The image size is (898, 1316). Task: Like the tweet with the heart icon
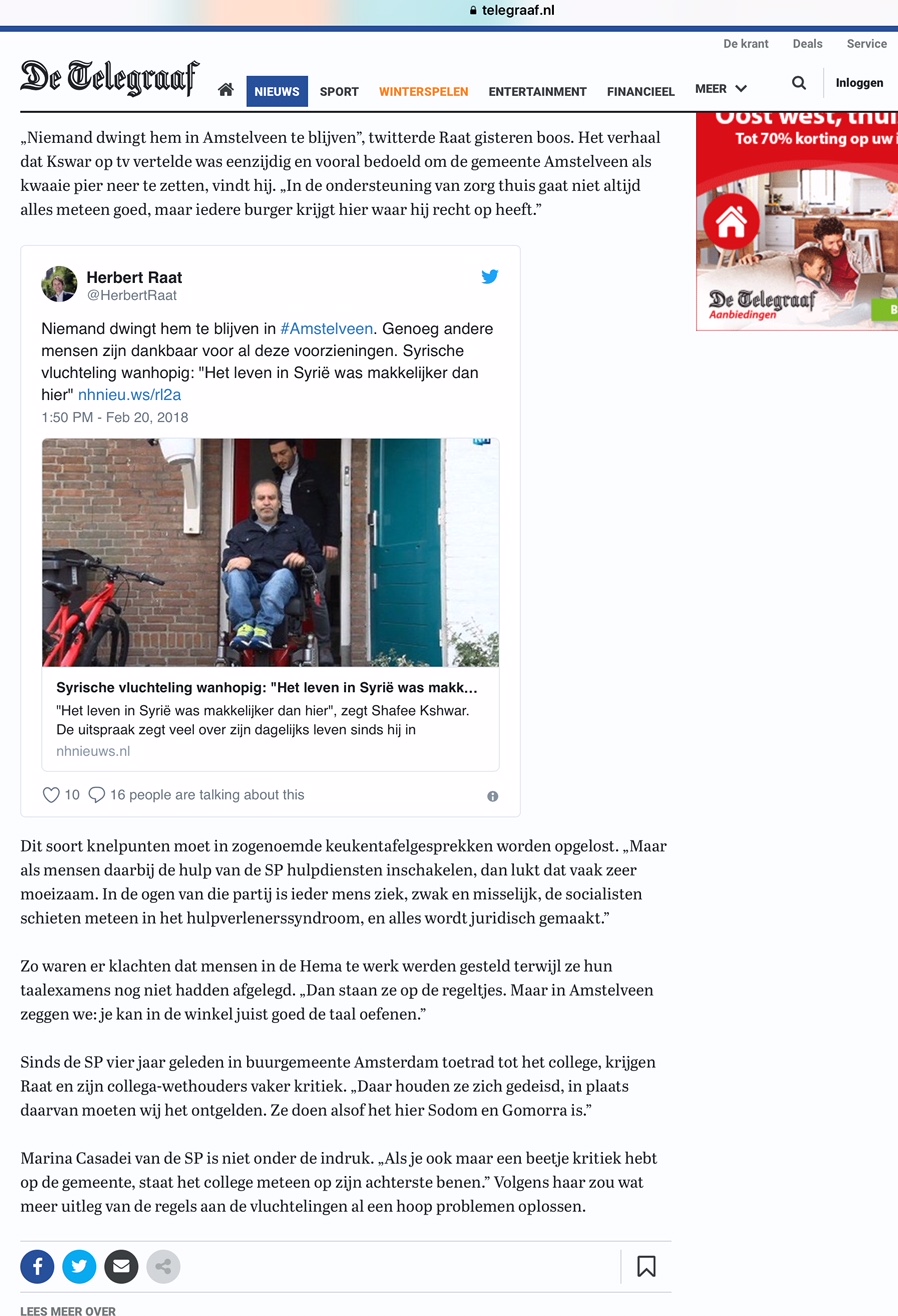click(x=51, y=795)
